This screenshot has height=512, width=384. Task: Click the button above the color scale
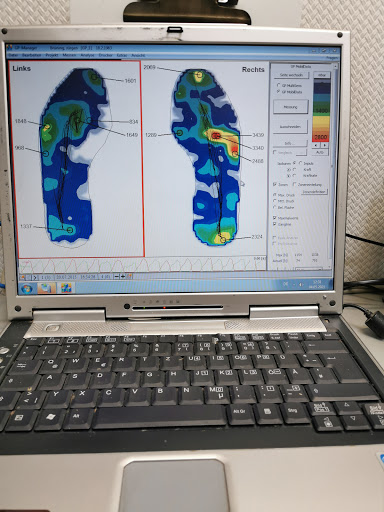click(x=321, y=75)
